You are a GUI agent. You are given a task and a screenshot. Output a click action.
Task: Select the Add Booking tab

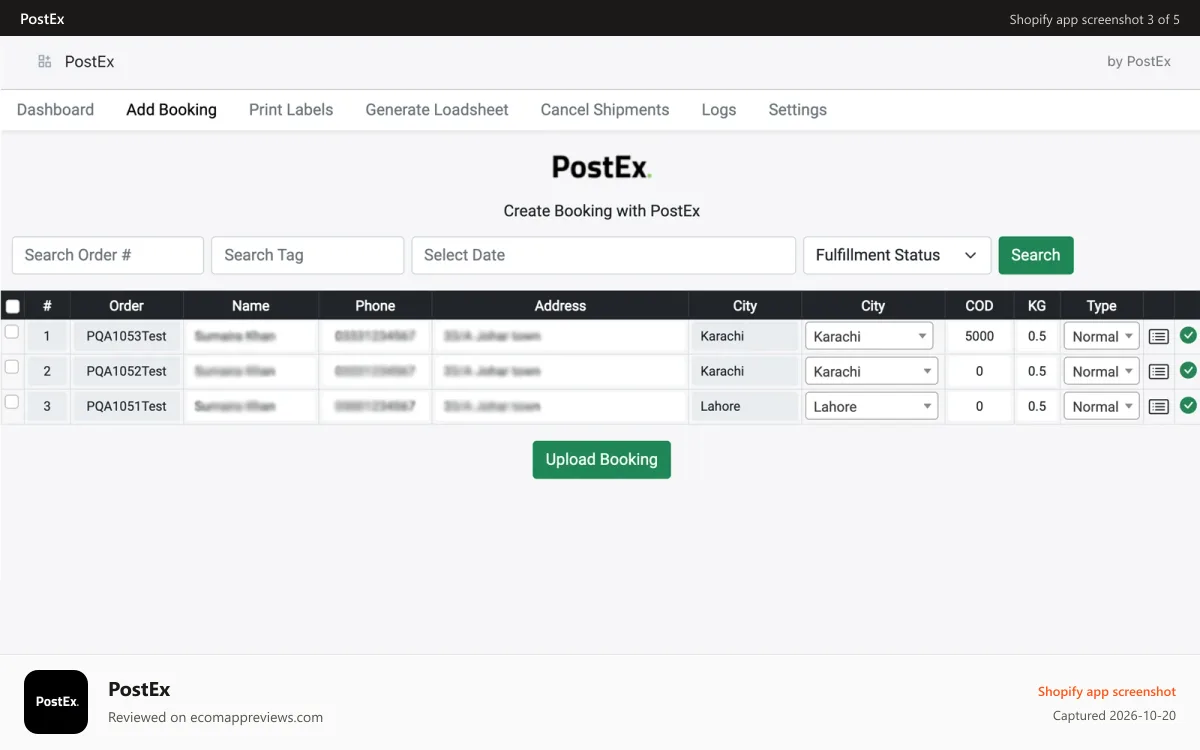pos(171,110)
